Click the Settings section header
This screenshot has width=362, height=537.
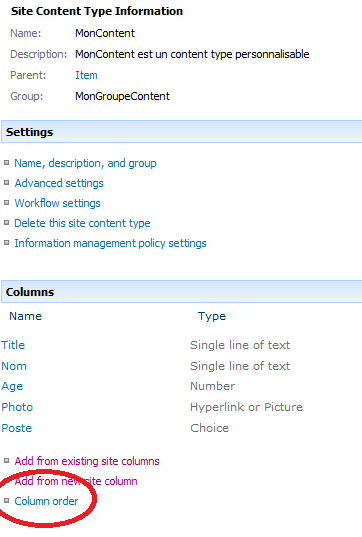coord(182,132)
